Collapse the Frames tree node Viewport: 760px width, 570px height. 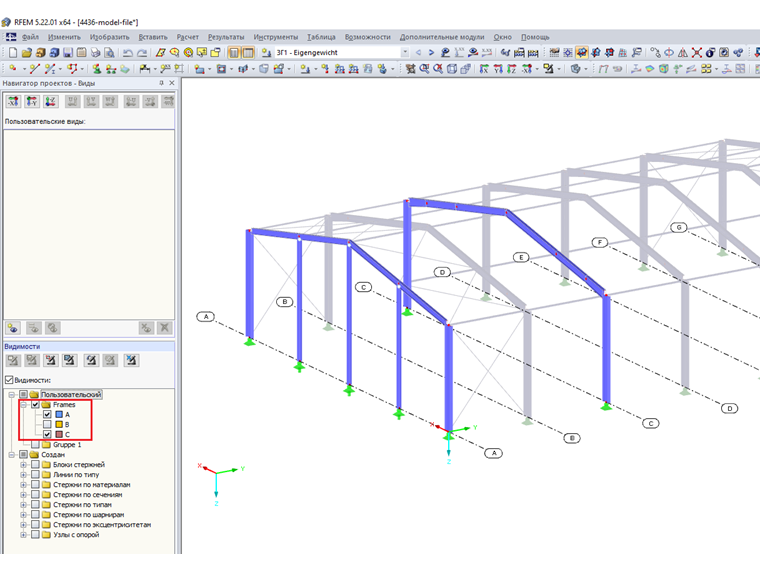23,404
